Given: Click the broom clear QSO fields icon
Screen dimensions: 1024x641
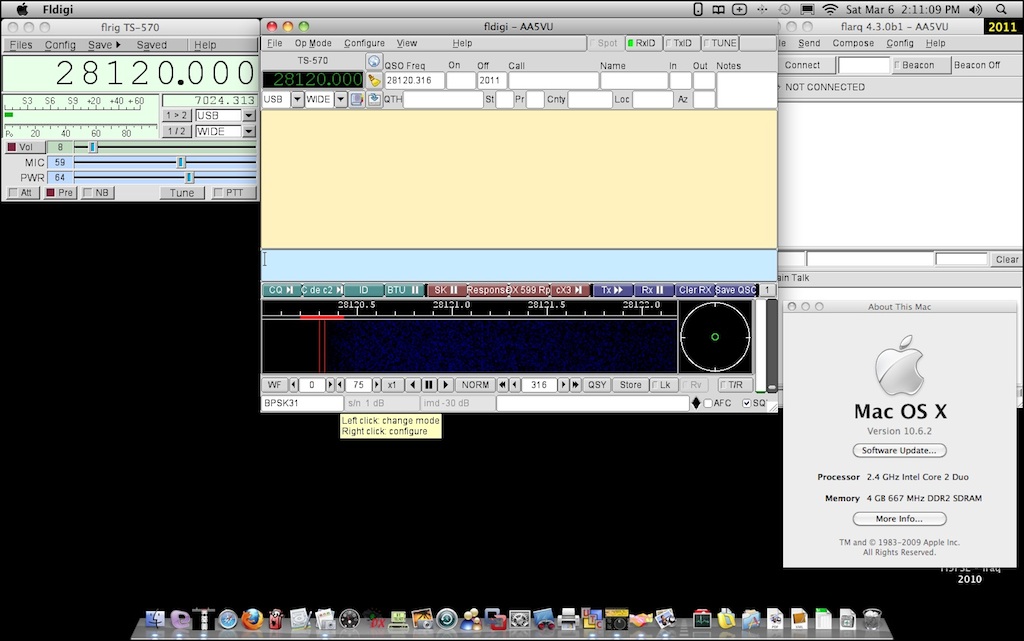Looking at the screenshot, I should 374,80.
